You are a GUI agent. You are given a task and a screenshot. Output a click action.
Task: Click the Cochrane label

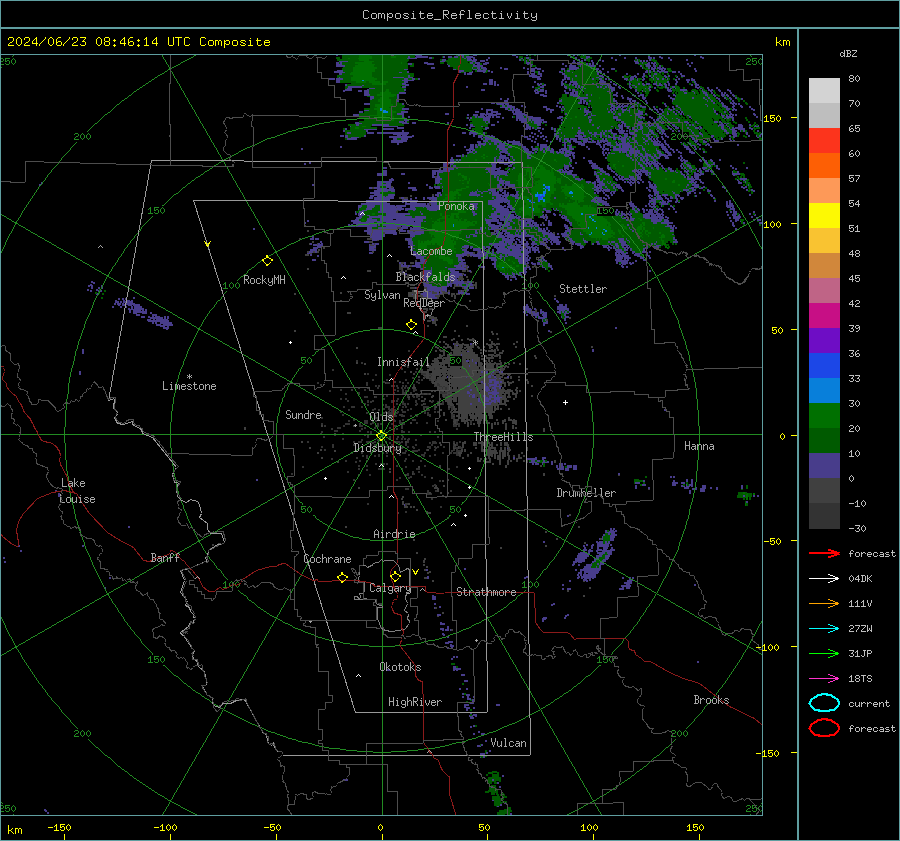click(x=327, y=559)
